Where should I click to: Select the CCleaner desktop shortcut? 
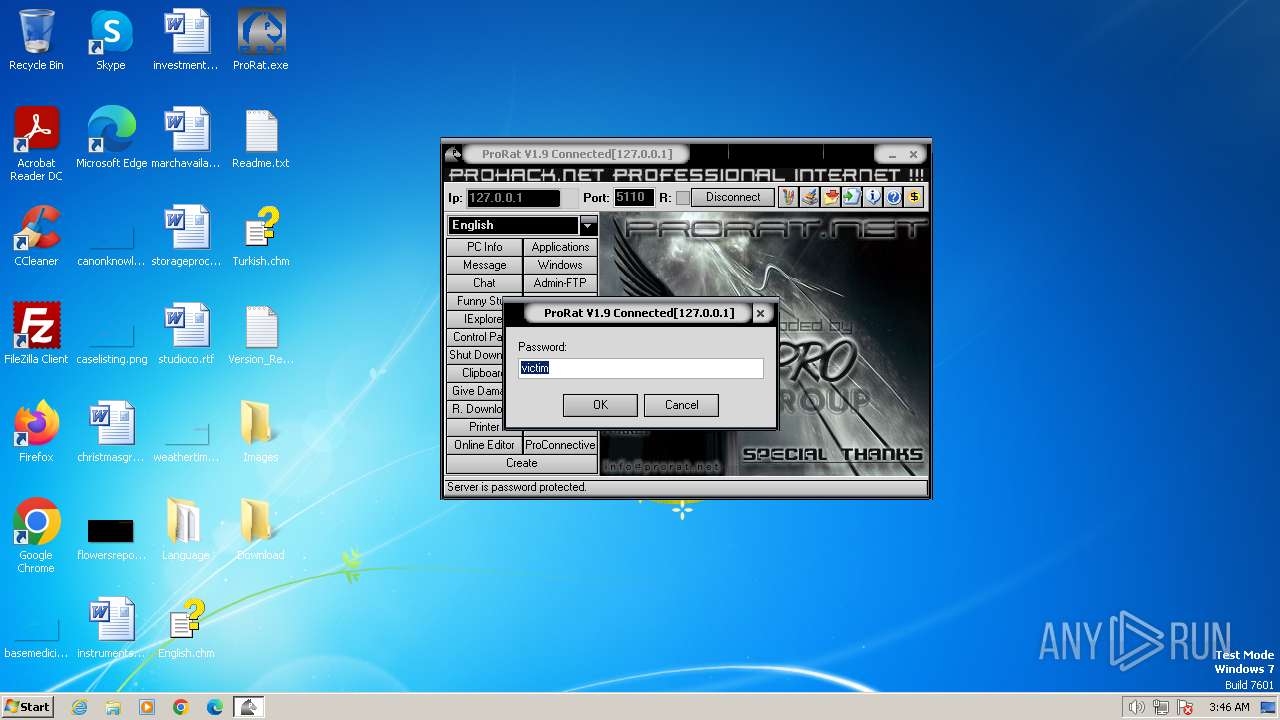click(36, 237)
